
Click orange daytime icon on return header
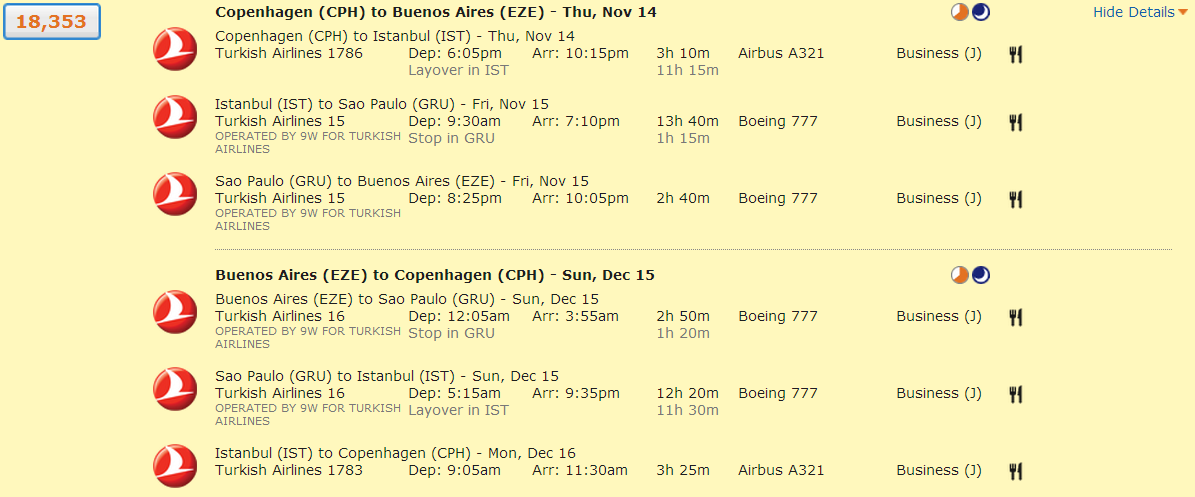click(960, 275)
